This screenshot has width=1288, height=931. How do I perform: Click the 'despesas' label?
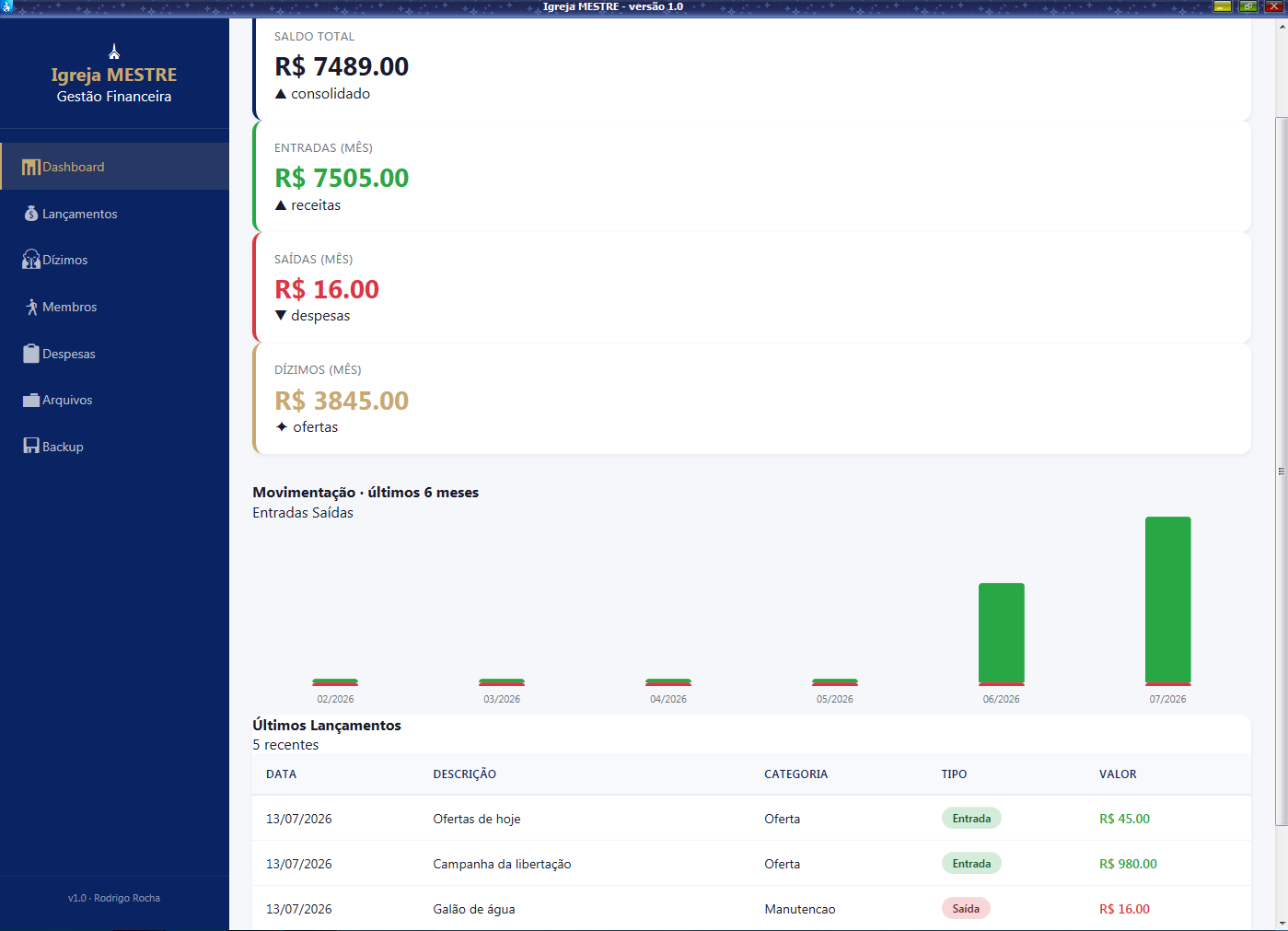(320, 316)
